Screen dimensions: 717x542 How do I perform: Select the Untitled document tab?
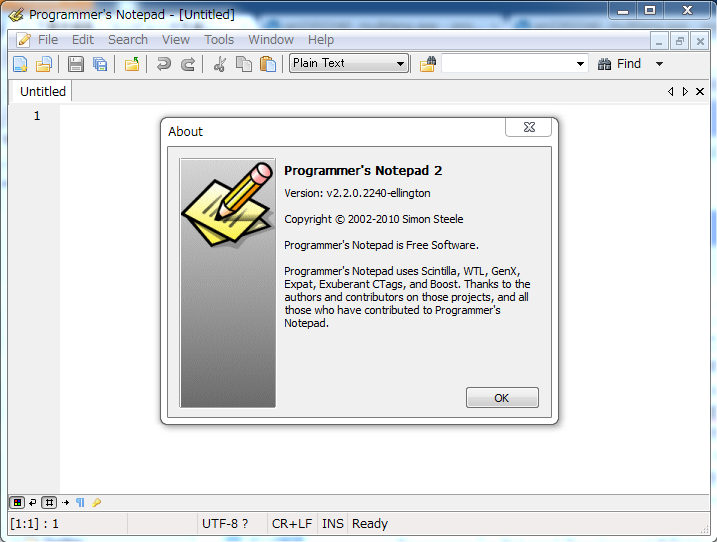coord(43,91)
